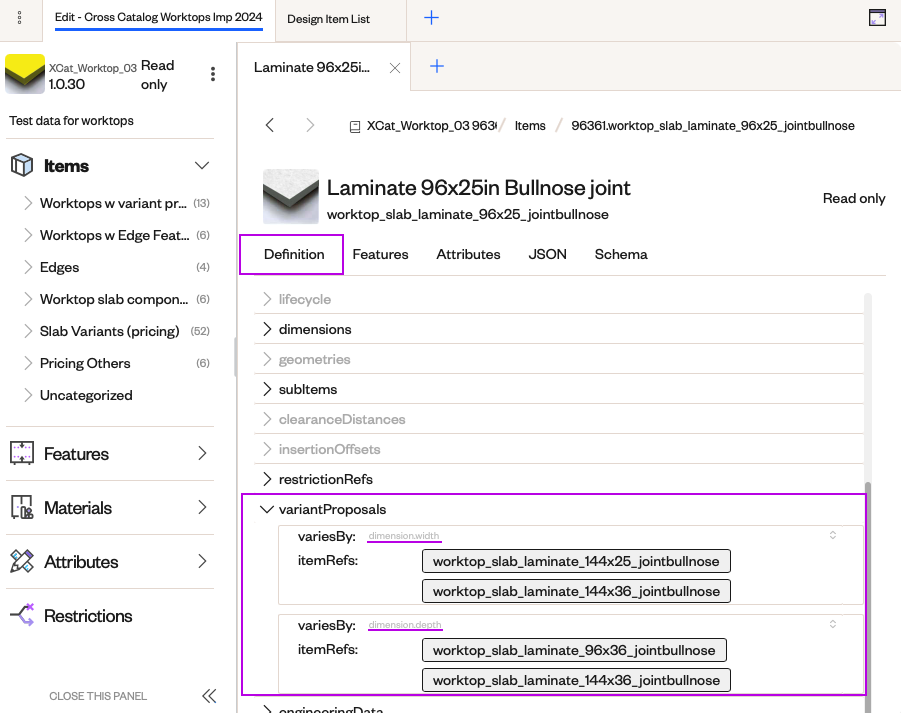Collapse the sidebar with double chevron icon

click(x=209, y=696)
